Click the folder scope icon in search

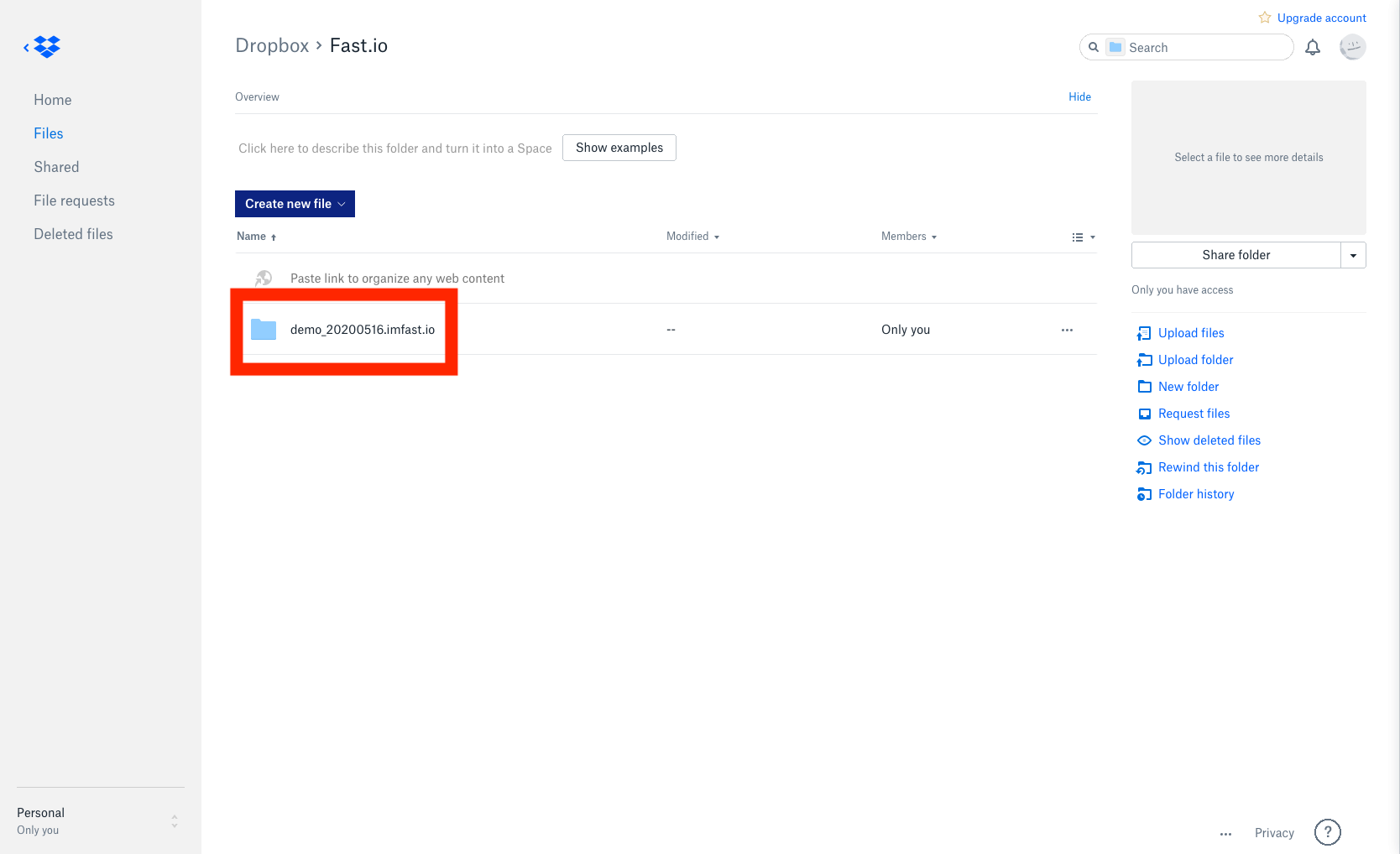coord(1115,47)
